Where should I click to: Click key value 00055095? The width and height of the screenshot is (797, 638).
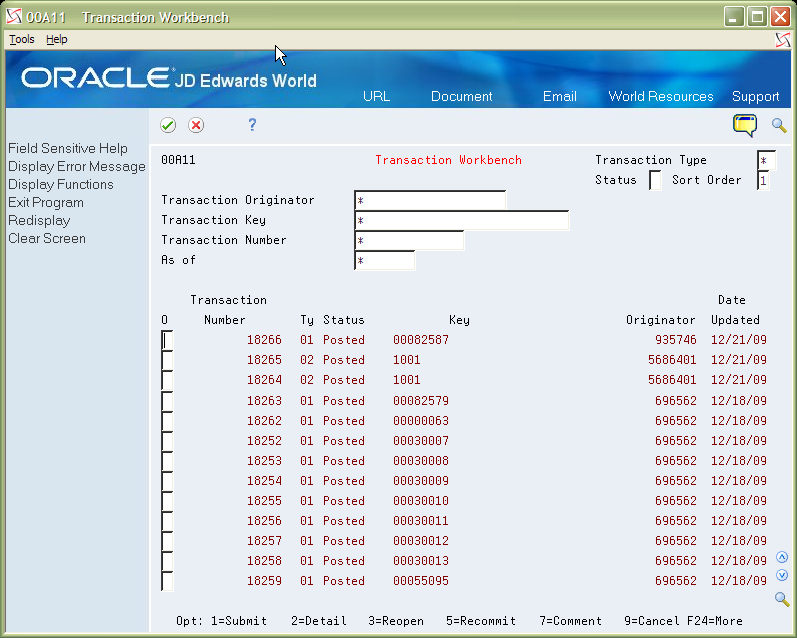tap(421, 581)
